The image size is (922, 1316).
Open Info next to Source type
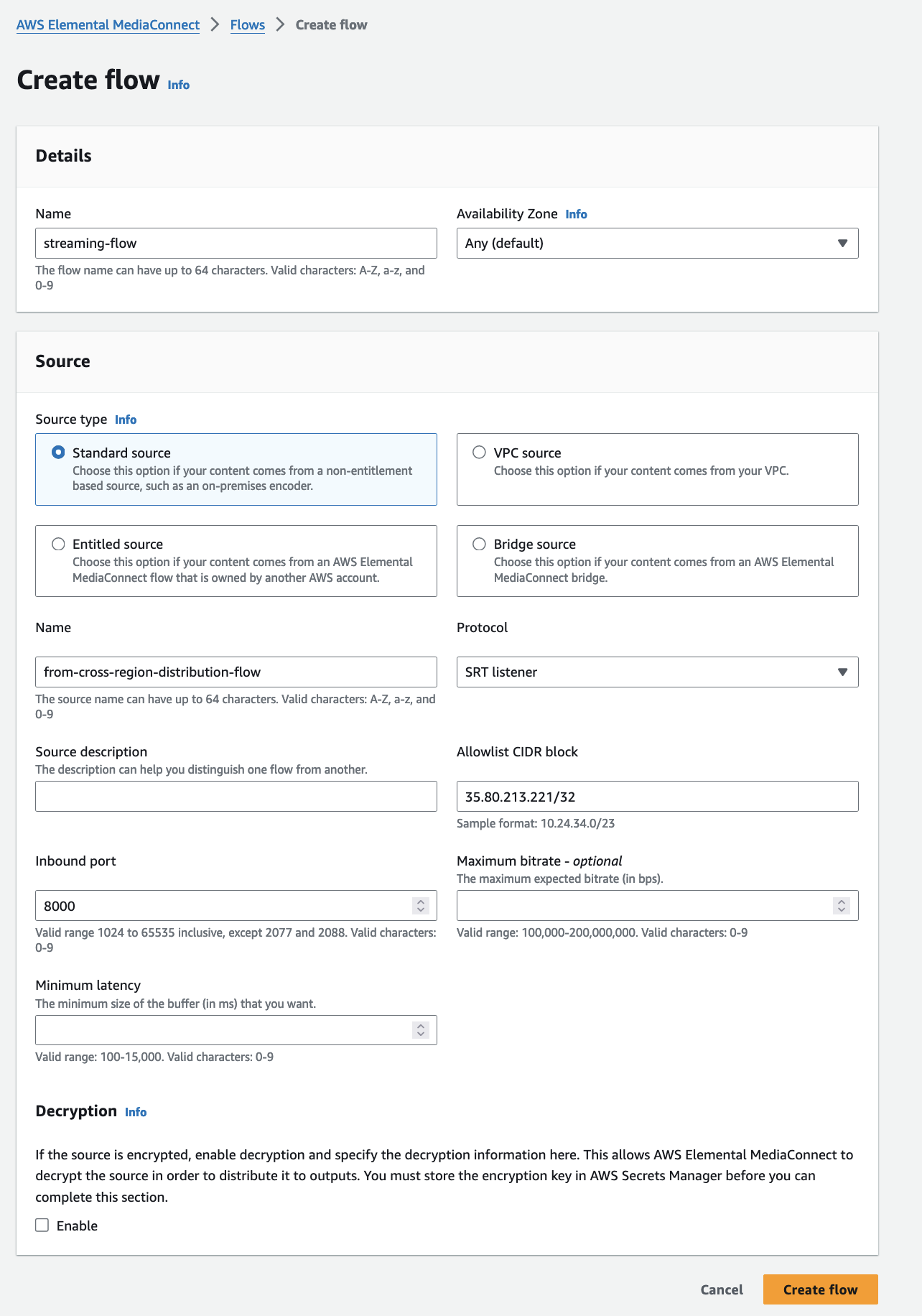[126, 420]
